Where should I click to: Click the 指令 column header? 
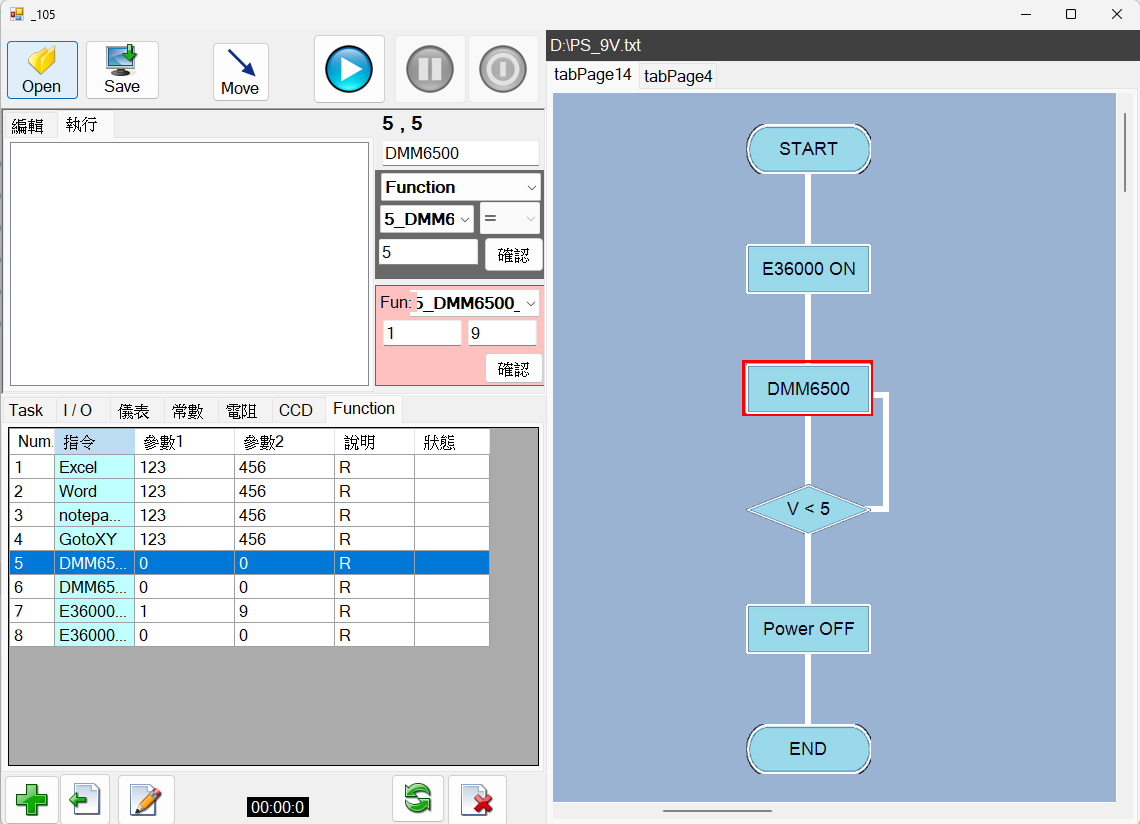point(95,441)
